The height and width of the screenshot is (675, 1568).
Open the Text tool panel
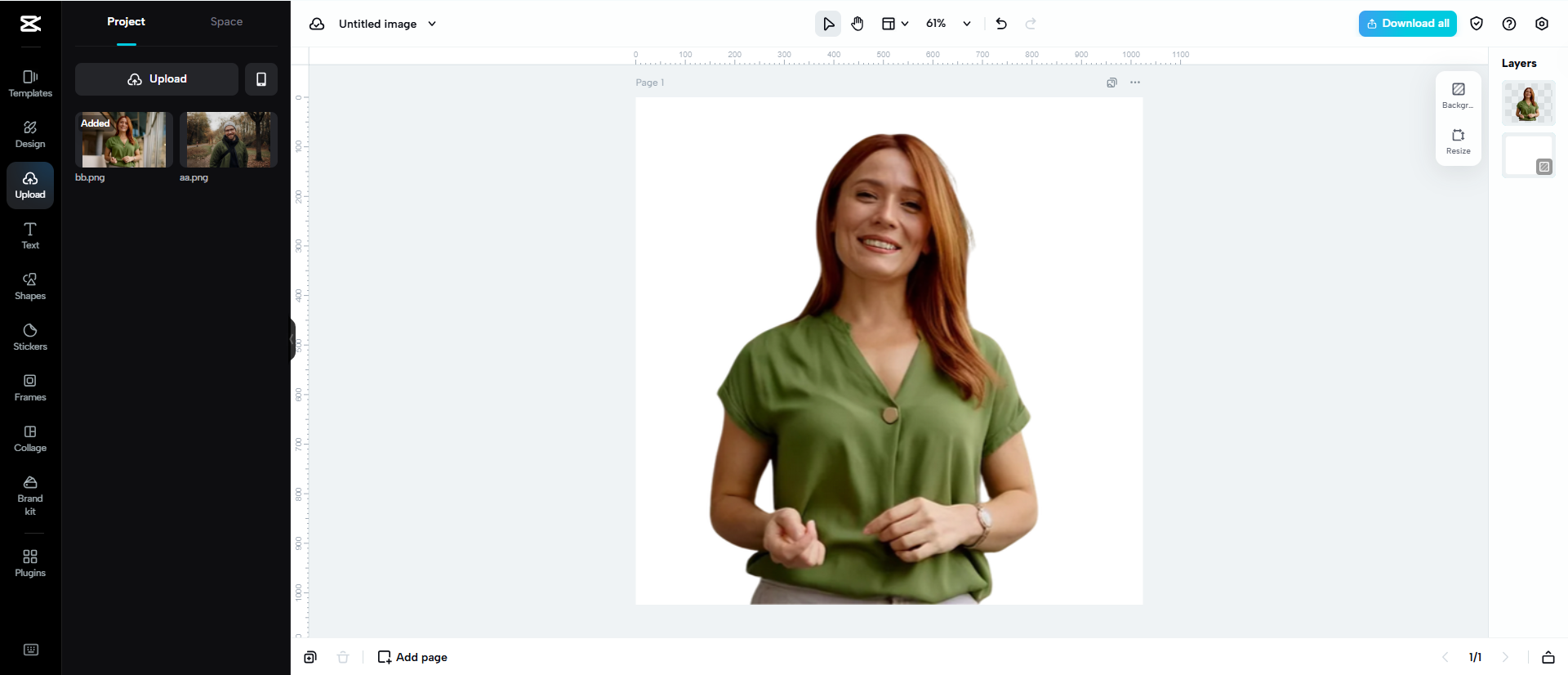point(30,236)
